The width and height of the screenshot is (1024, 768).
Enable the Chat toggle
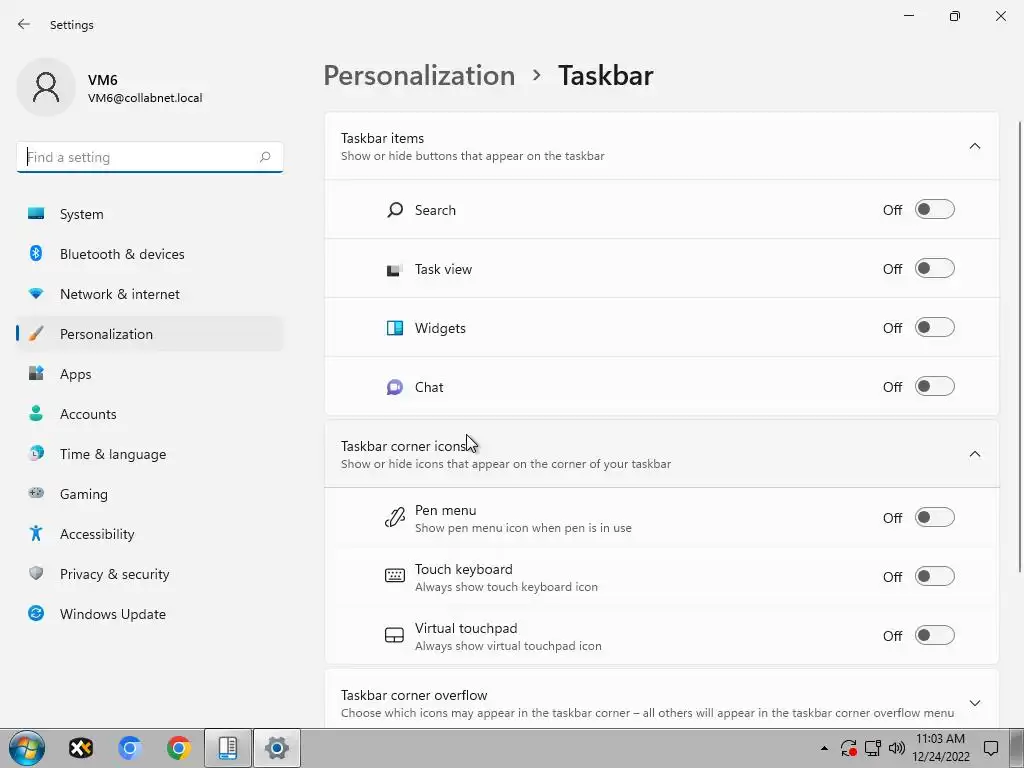point(935,387)
